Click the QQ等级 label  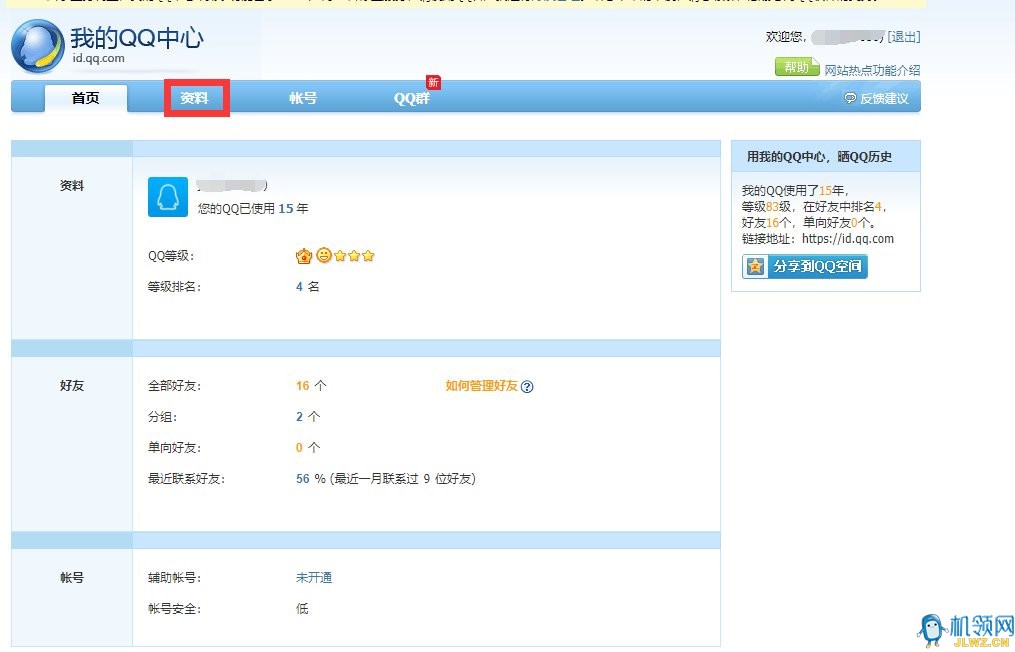pos(172,256)
